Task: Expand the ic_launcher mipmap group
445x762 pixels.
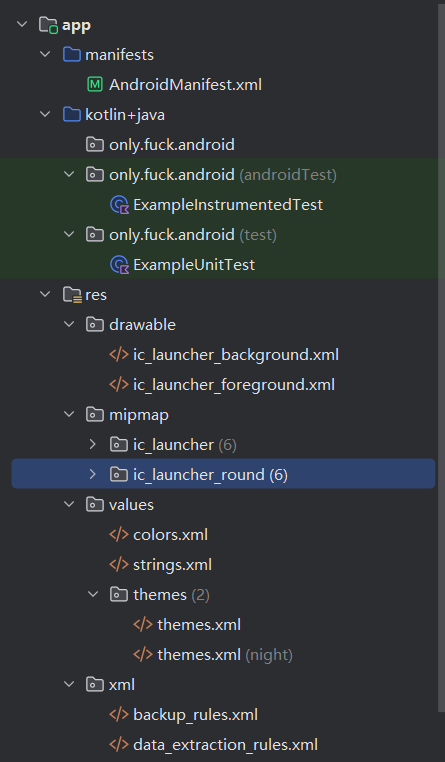Action: point(93,445)
